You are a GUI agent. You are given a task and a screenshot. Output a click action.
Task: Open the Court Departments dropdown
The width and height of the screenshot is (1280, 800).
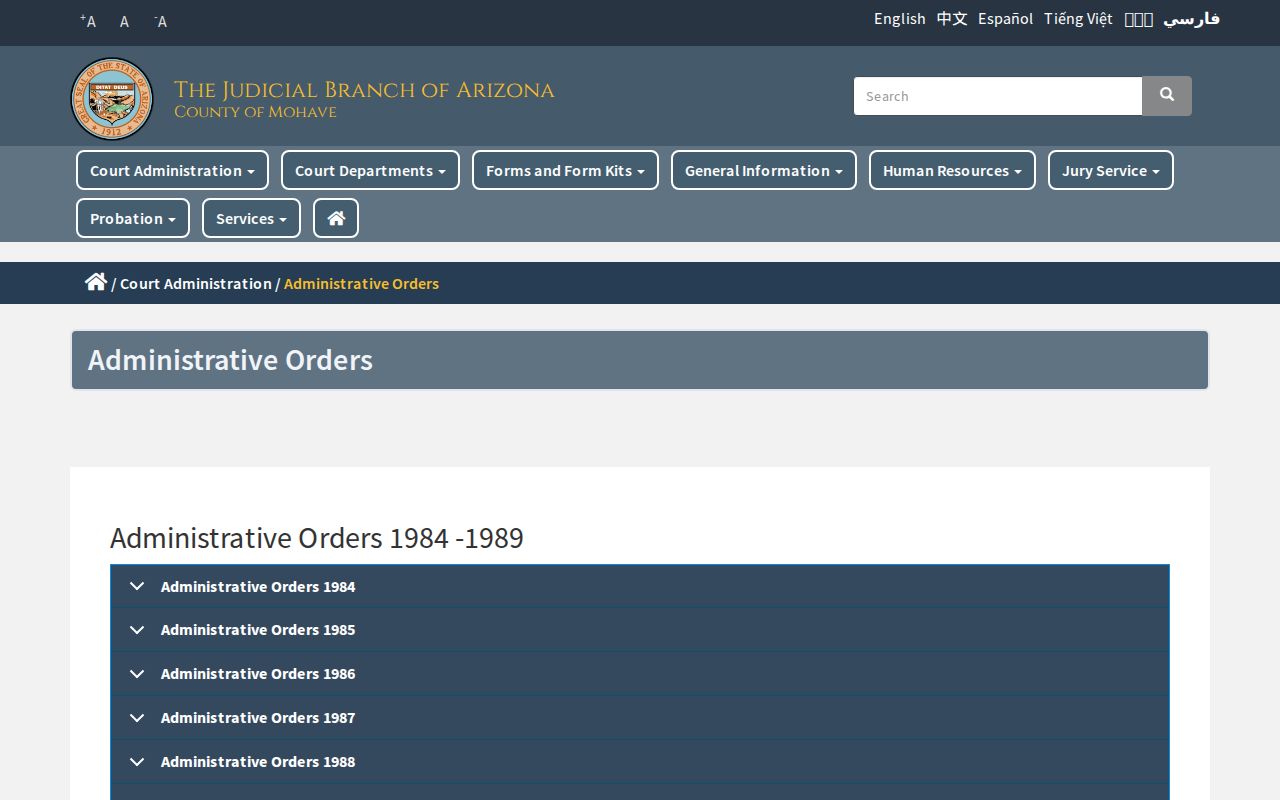pos(370,170)
